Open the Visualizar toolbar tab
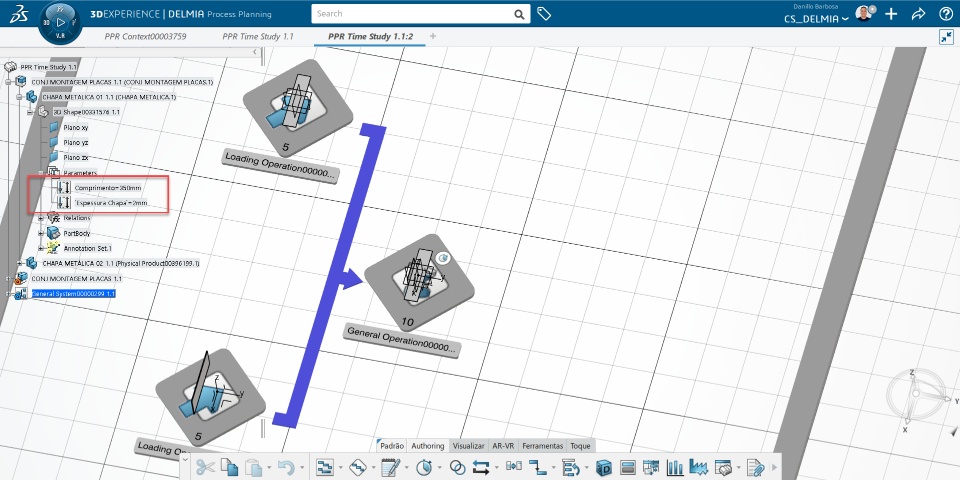This screenshot has width=960, height=480. coord(468,446)
